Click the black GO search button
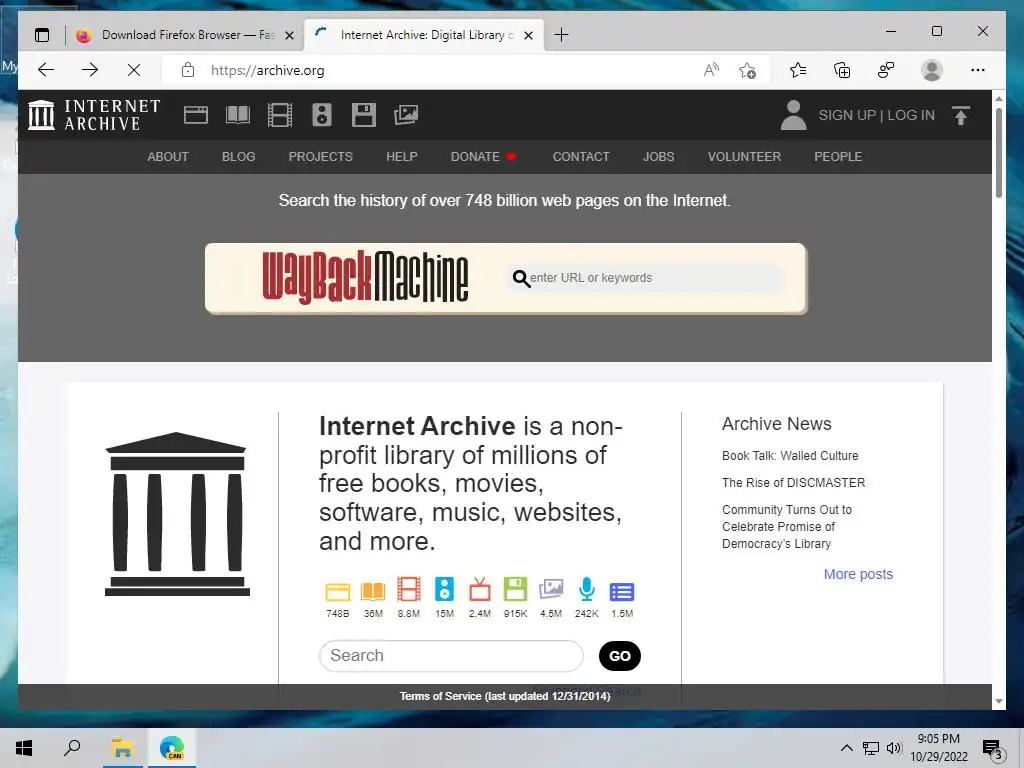The height and width of the screenshot is (768, 1024). click(x=620, y=656)
